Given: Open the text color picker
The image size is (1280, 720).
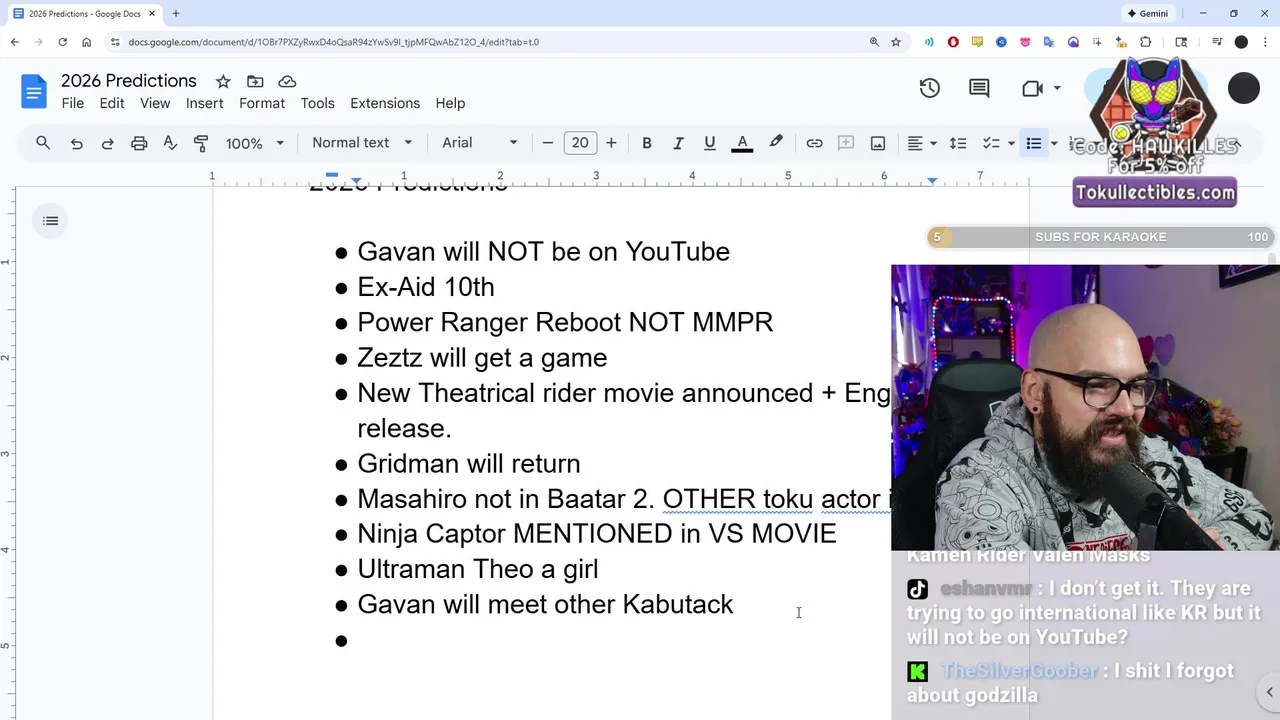Looking at the screenshot, I should coord(742,143).
